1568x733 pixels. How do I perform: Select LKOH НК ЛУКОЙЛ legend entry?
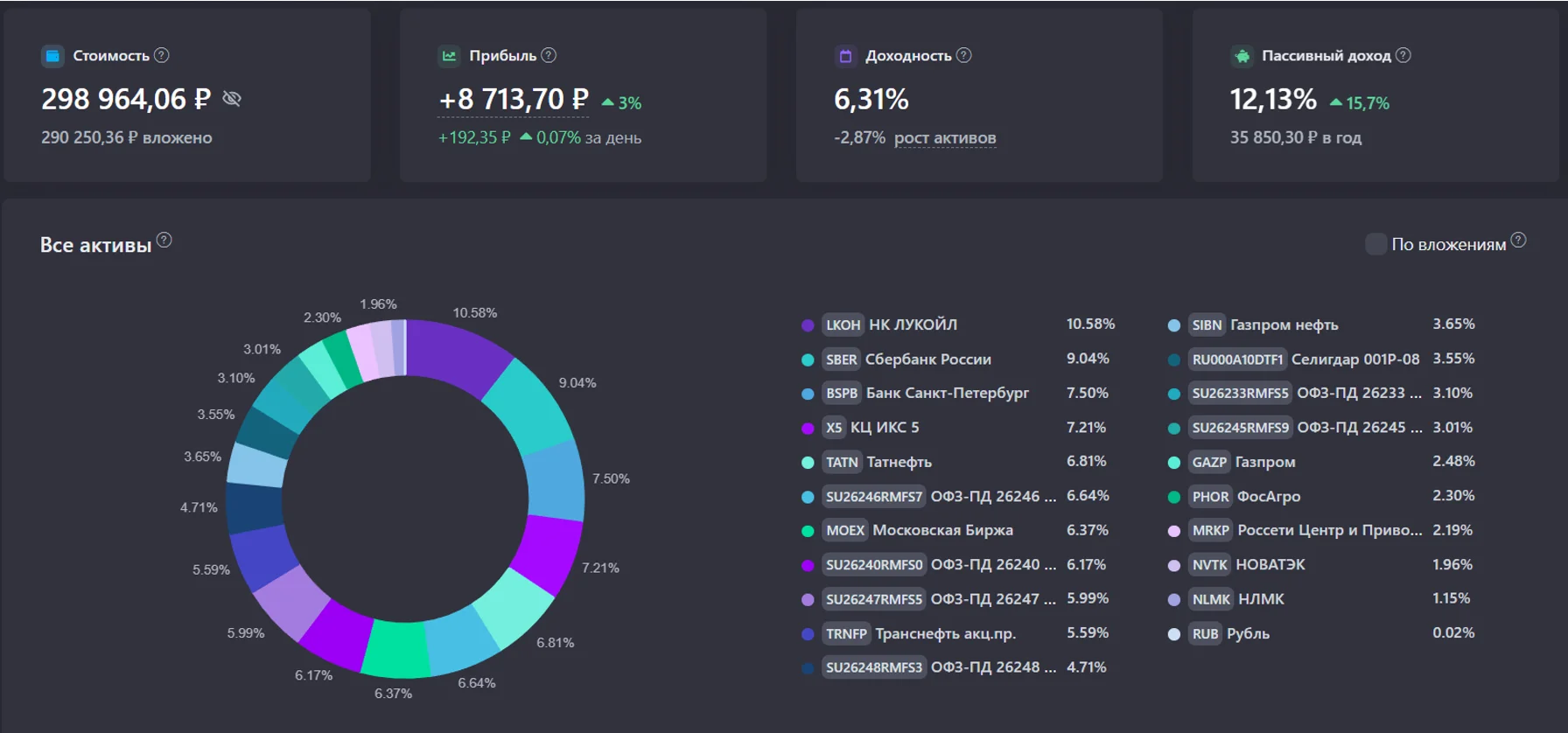click(x=958, y=325)
